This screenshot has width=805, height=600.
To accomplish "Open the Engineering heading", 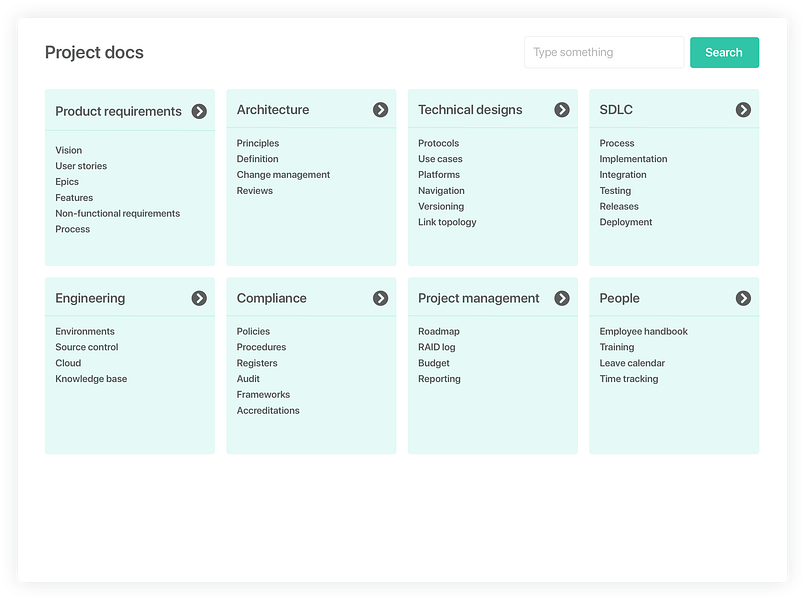I will 90,298.
